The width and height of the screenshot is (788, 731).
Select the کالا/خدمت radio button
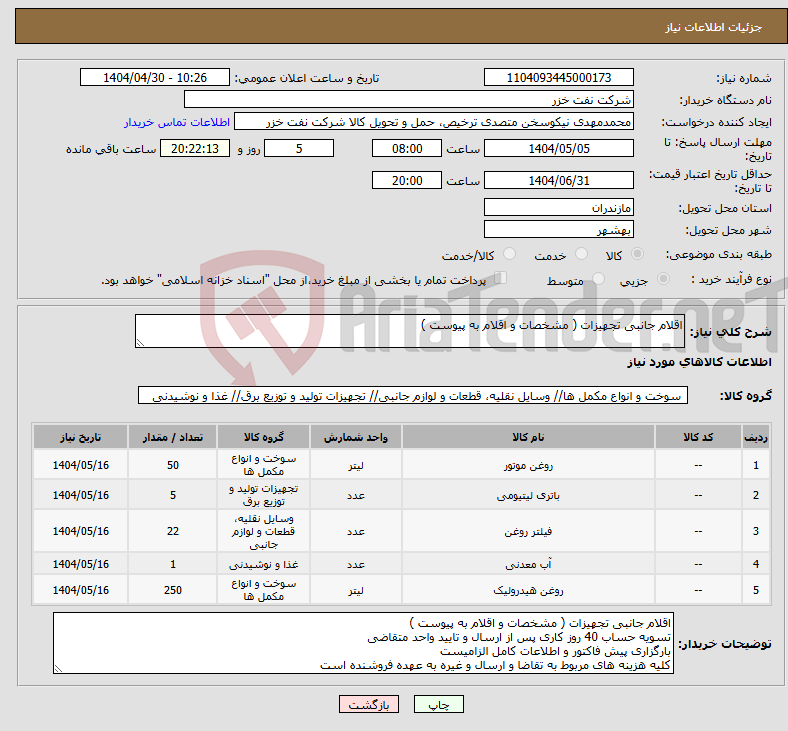510,254
